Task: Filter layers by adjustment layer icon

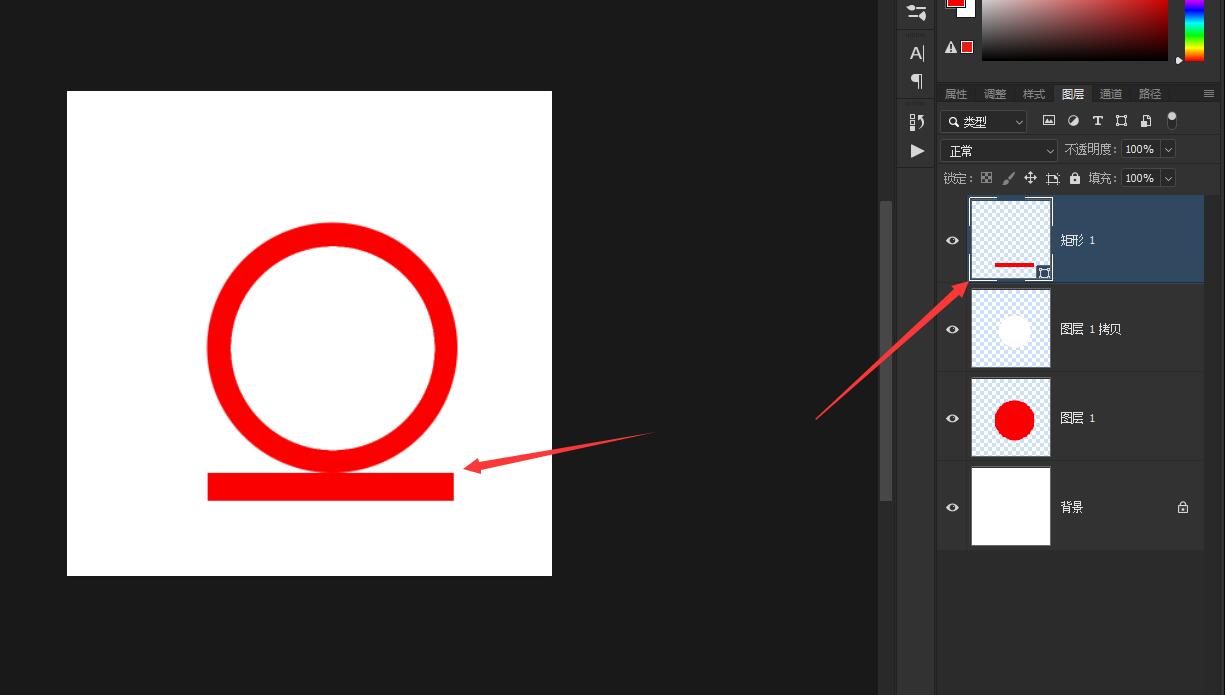Action: click(1073, 121)
